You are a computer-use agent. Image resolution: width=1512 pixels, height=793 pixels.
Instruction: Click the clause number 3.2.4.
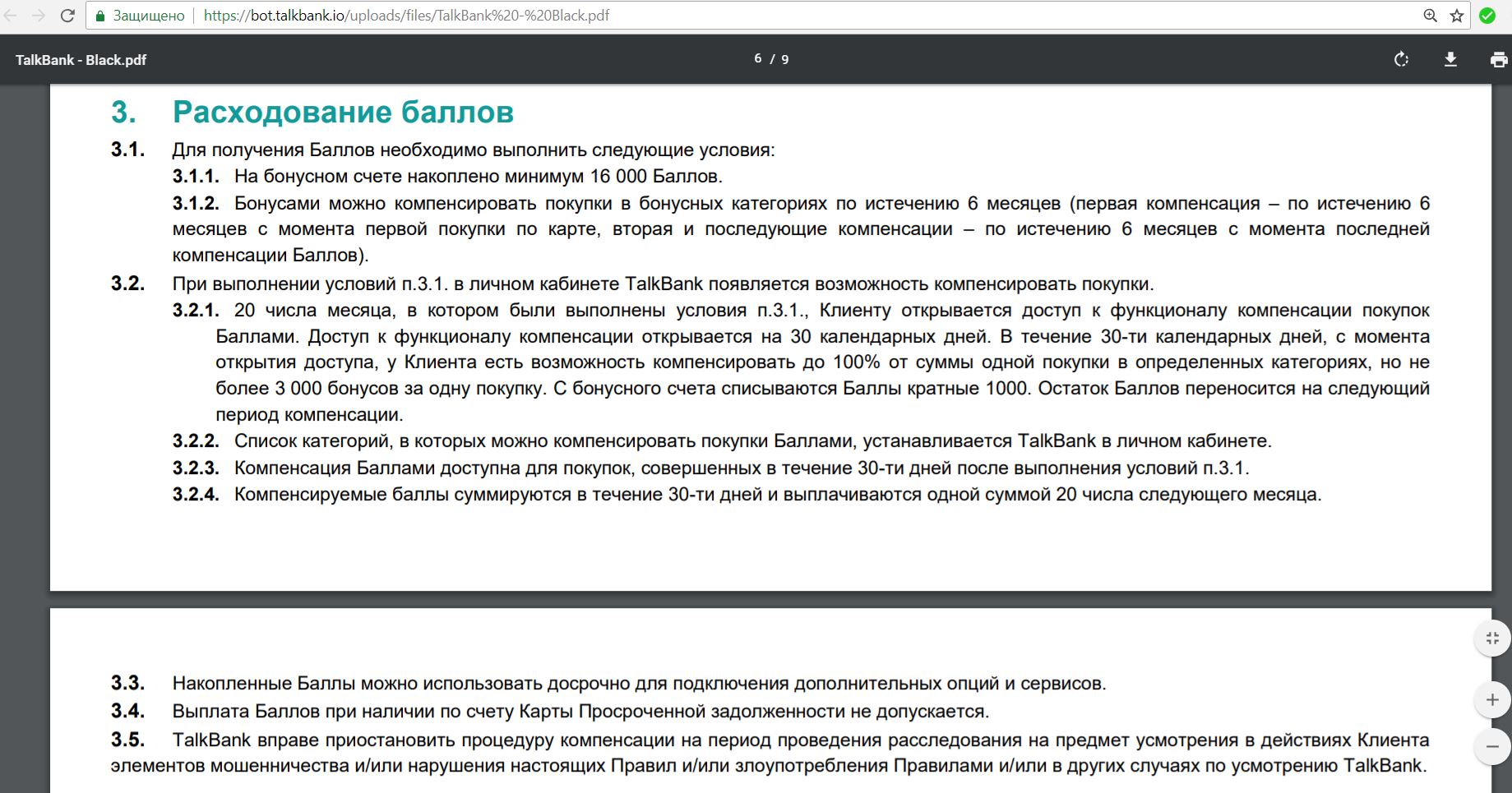[x=196, y=495]
